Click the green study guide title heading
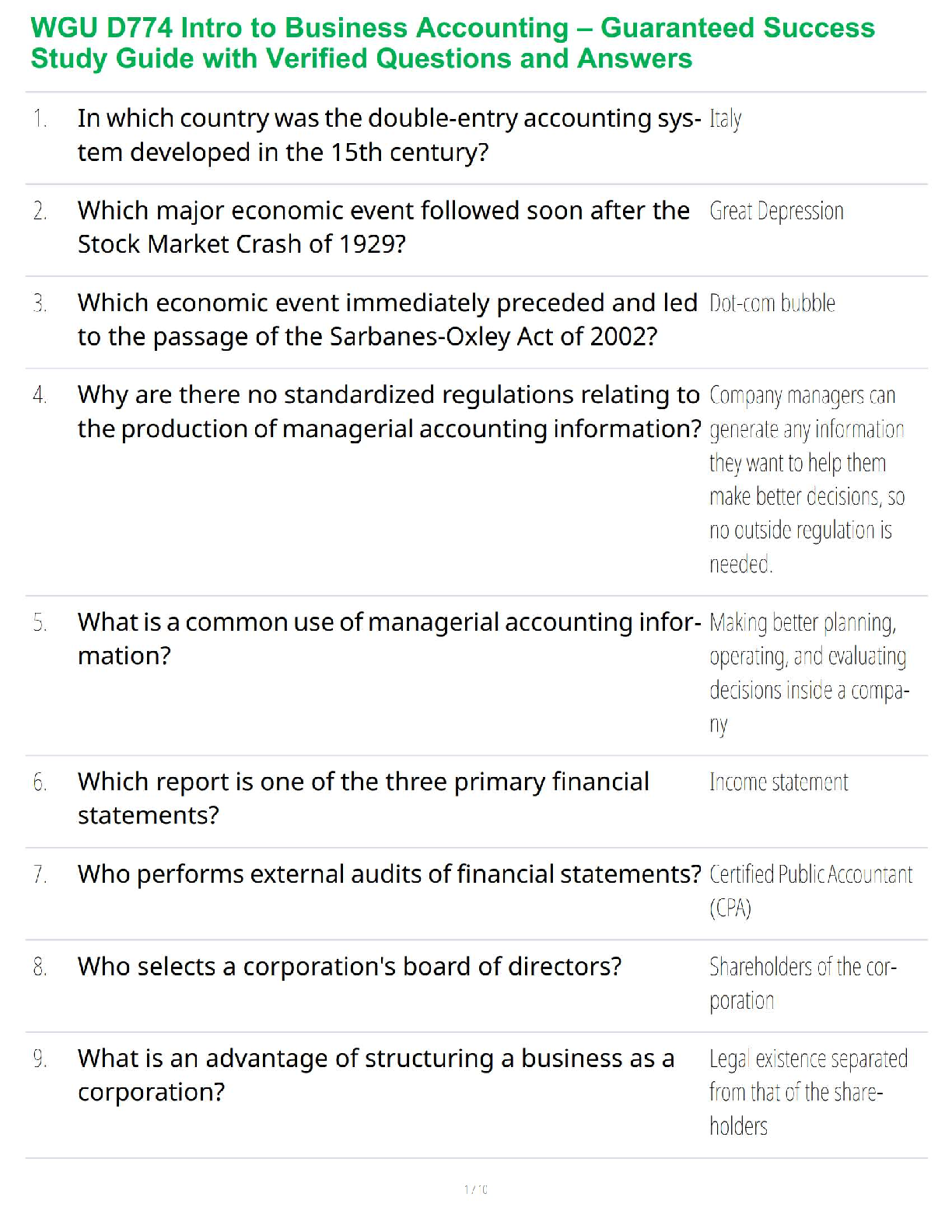952x1232 pixels. [x=452, y=43]
